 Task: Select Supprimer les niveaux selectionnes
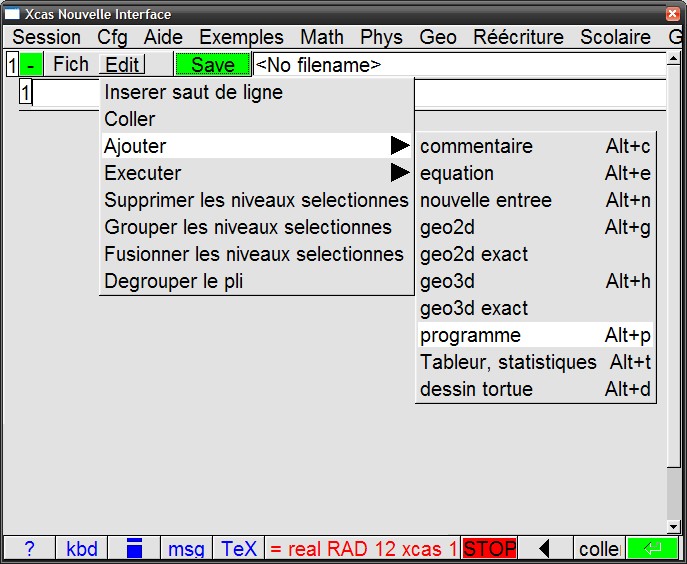tap(256, 200)
